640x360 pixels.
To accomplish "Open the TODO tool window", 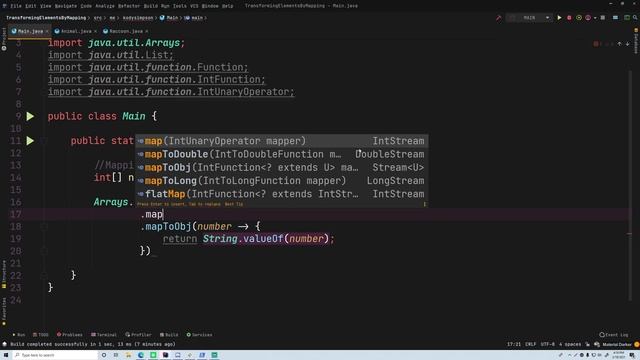I will point(40,335).
